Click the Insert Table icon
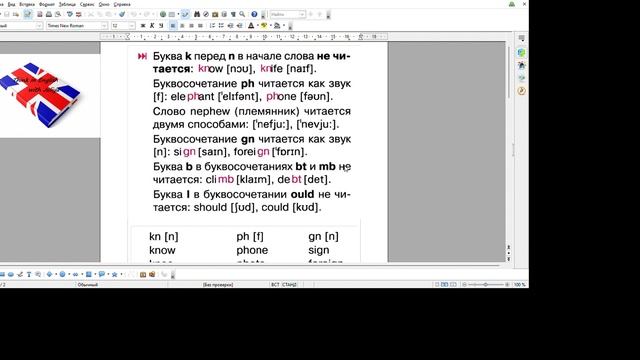The width and height of the screenshot is (640, 360). pyautogui.click(x=172, y=14)
